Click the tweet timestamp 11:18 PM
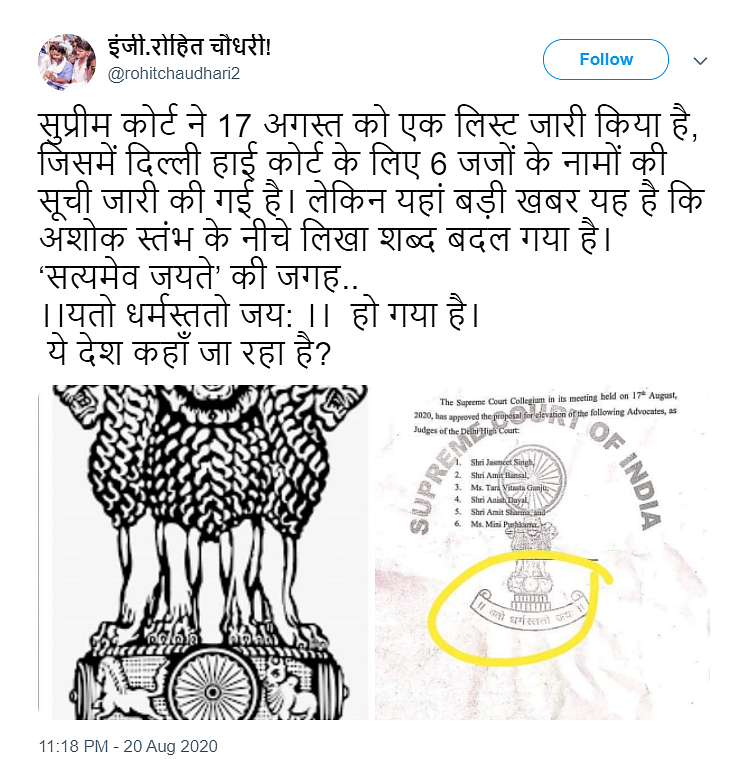750x765 pixels. pyautogui.click(x=73, y=746)
